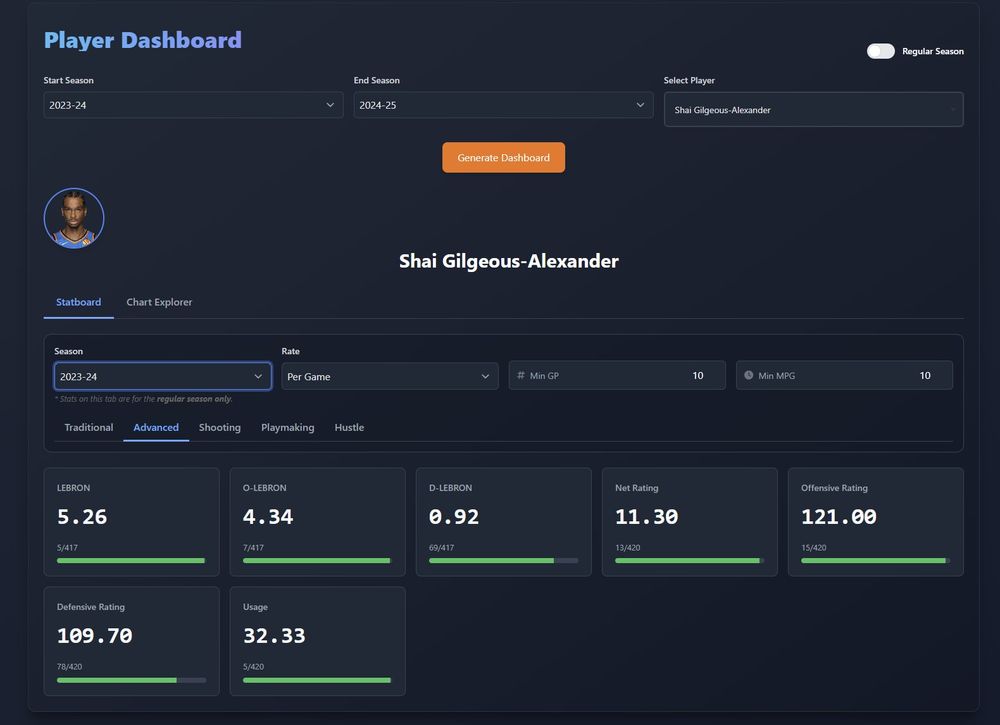The height and width of the screenshot is (725, 1000).
Task: Open the Rate dropdown set to Per Game
Action: pyautogui.click(x=390, y=376)
